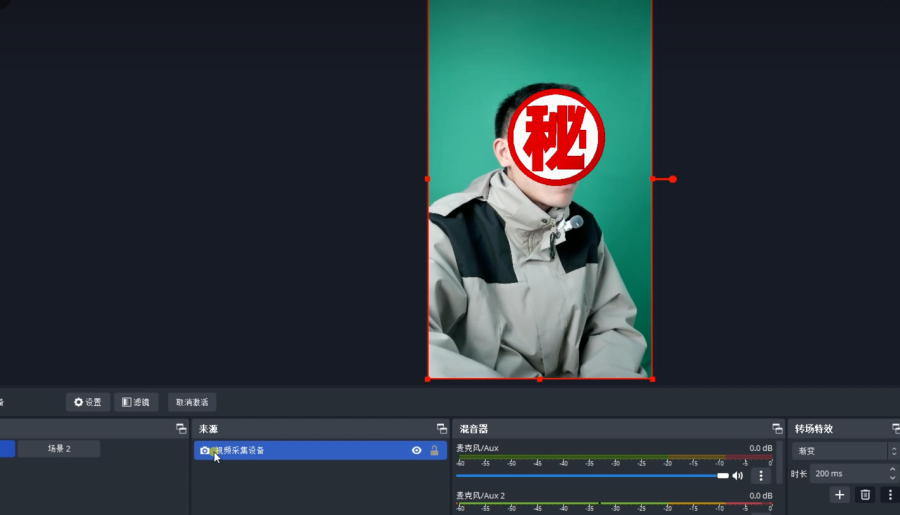Open source 设置 properties button
This screenshot has width=900, height=515.
(x=88, y=402)
